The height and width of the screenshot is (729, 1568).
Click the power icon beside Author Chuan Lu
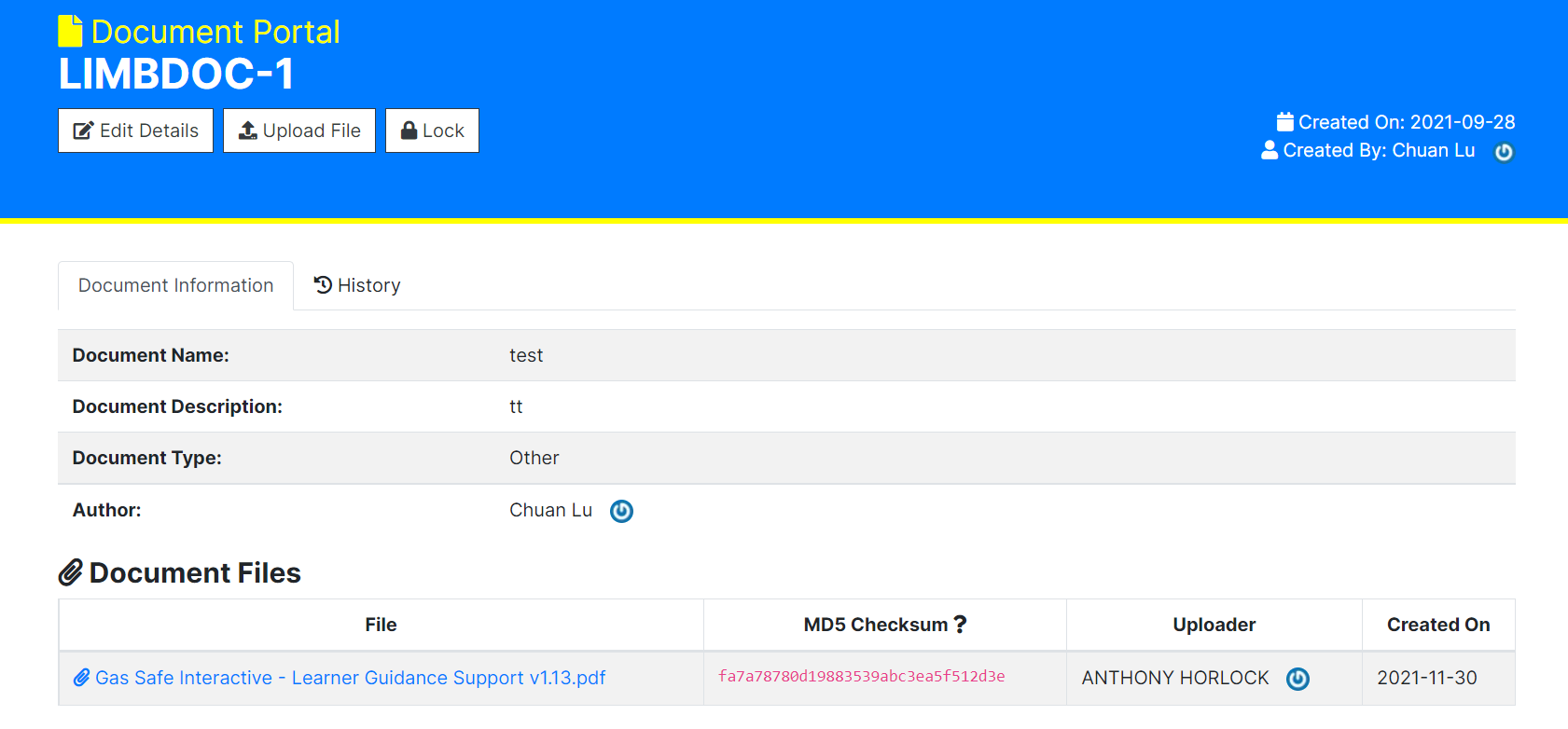point(621,511)
